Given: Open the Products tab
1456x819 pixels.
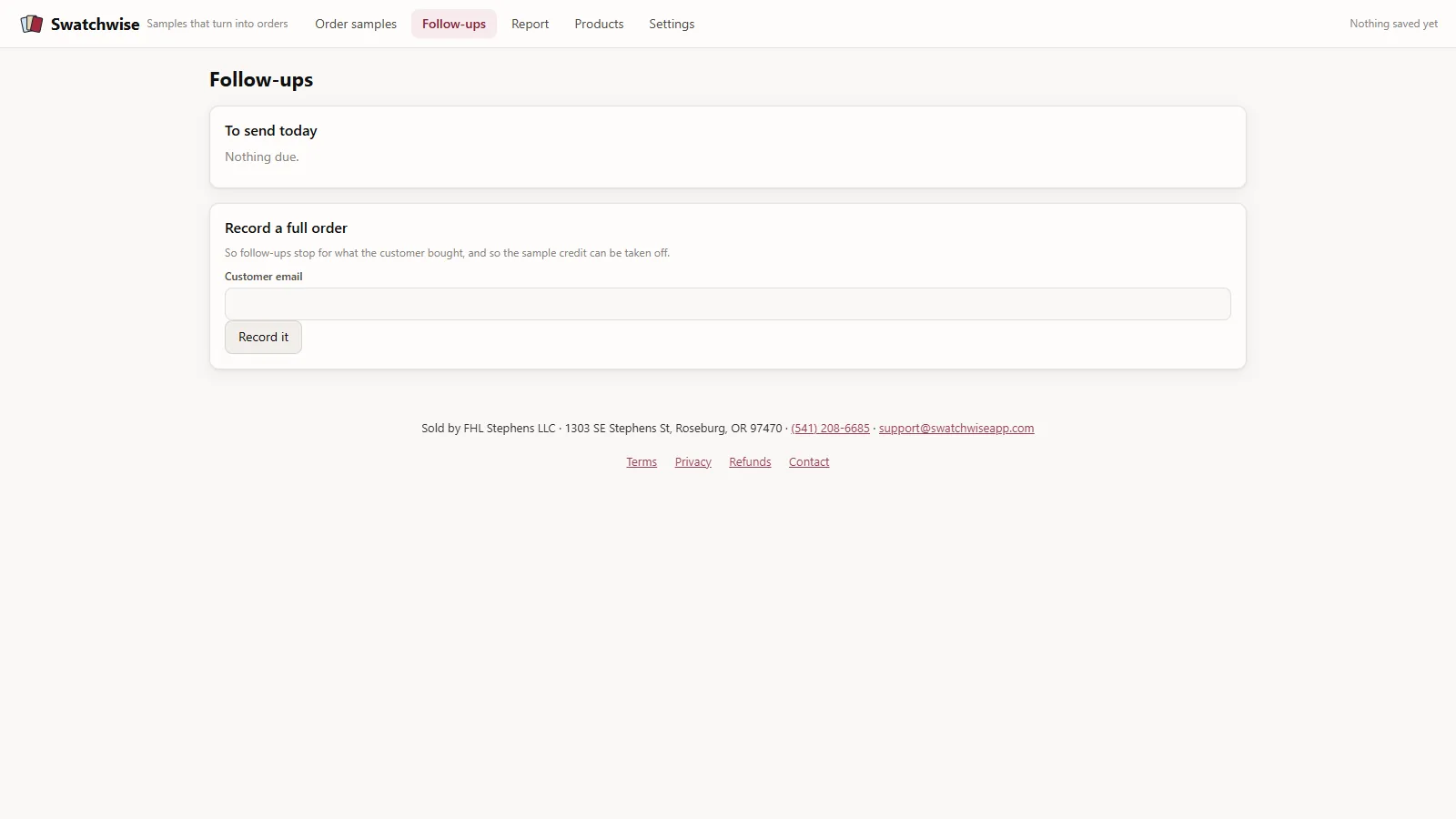Looking at the screenshot, I should click(599, 24).
